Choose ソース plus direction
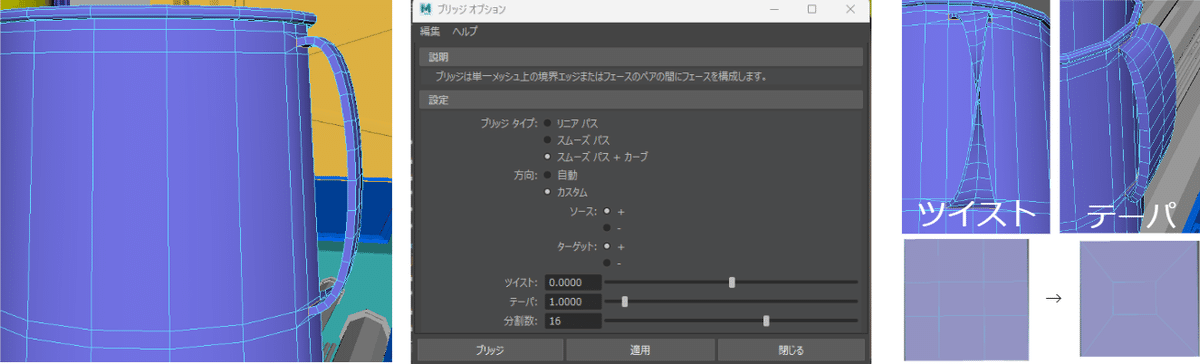Viewport: 1200px width, 364px height. [x=608, y=211]
